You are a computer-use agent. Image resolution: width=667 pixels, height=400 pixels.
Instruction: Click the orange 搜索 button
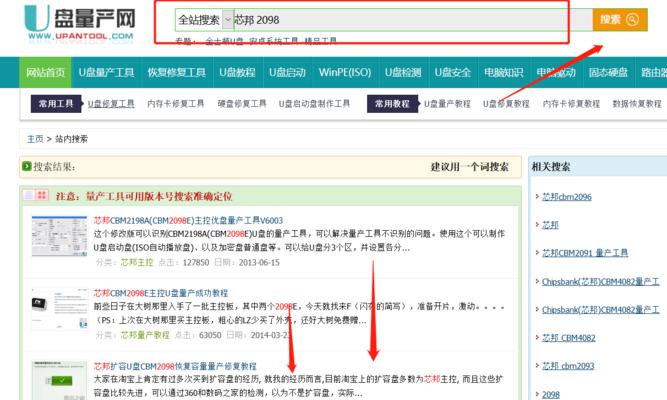tap(620, 20)
